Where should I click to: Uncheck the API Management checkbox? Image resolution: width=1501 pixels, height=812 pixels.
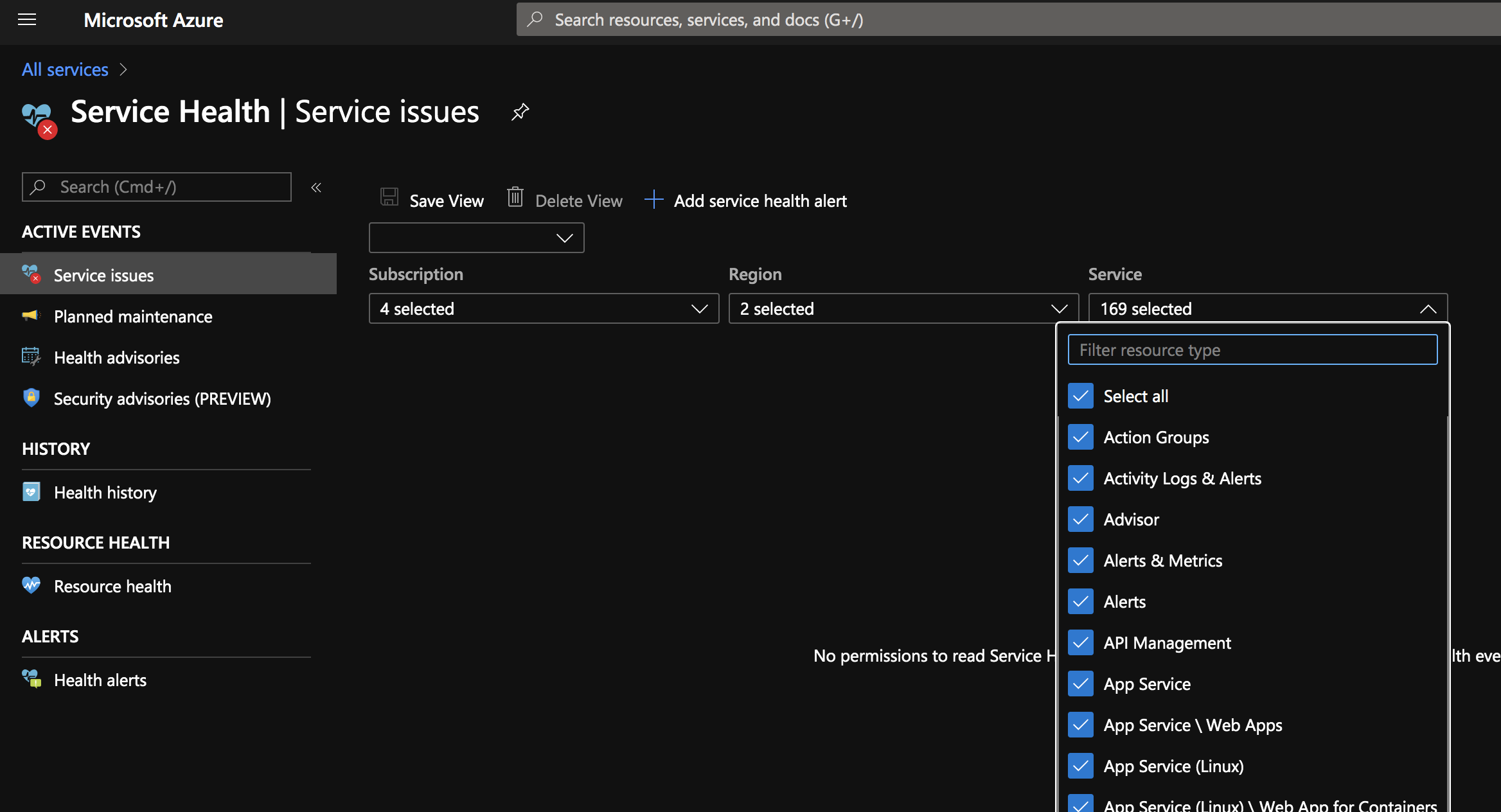click(x=1081, y=642)
